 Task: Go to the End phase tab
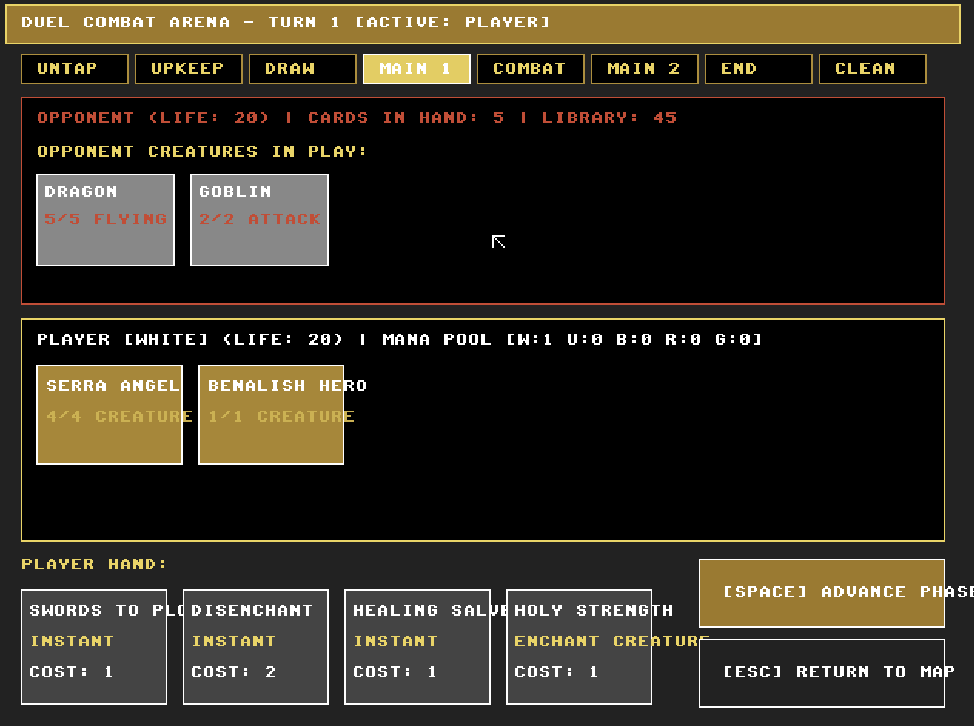tap(758, 69)
